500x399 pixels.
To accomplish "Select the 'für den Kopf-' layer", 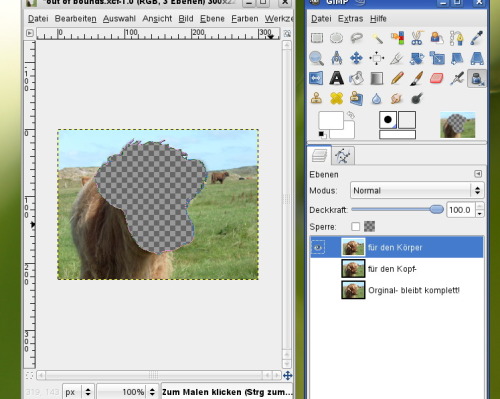I will [396, 269].
